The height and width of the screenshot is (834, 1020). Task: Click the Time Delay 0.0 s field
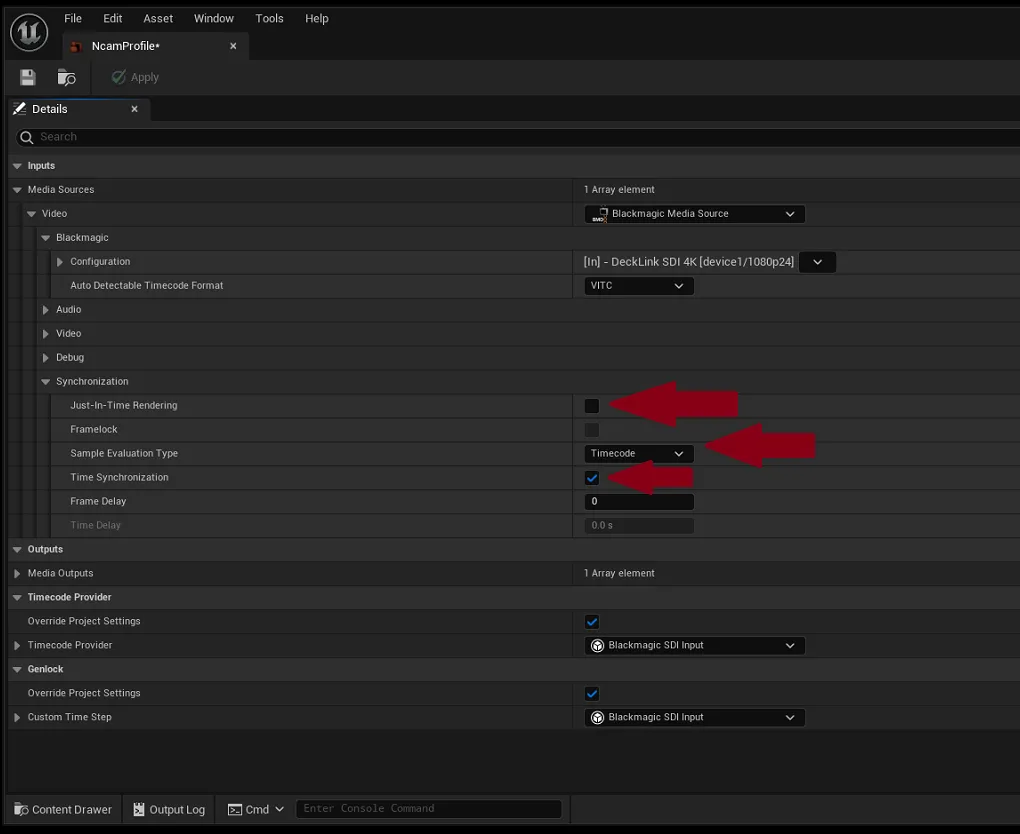coord(639,526)
